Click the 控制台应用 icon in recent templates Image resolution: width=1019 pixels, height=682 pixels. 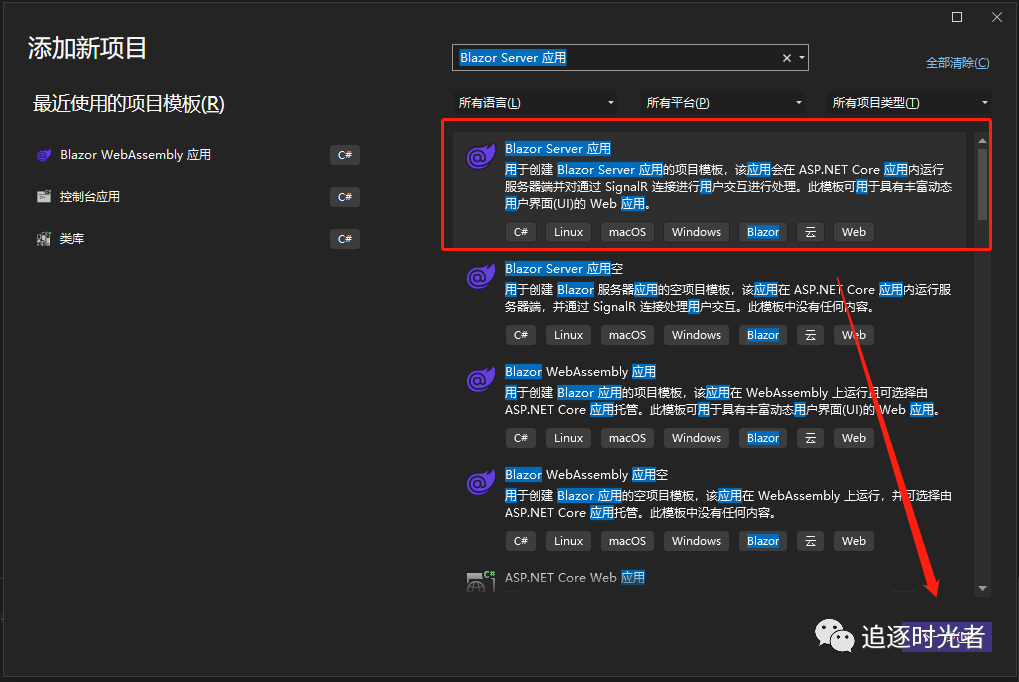click(x=44, y=197)
